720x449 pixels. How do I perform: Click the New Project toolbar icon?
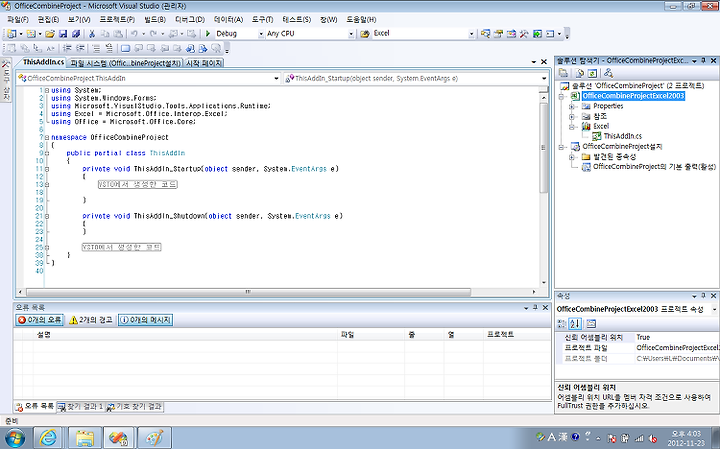12,34
